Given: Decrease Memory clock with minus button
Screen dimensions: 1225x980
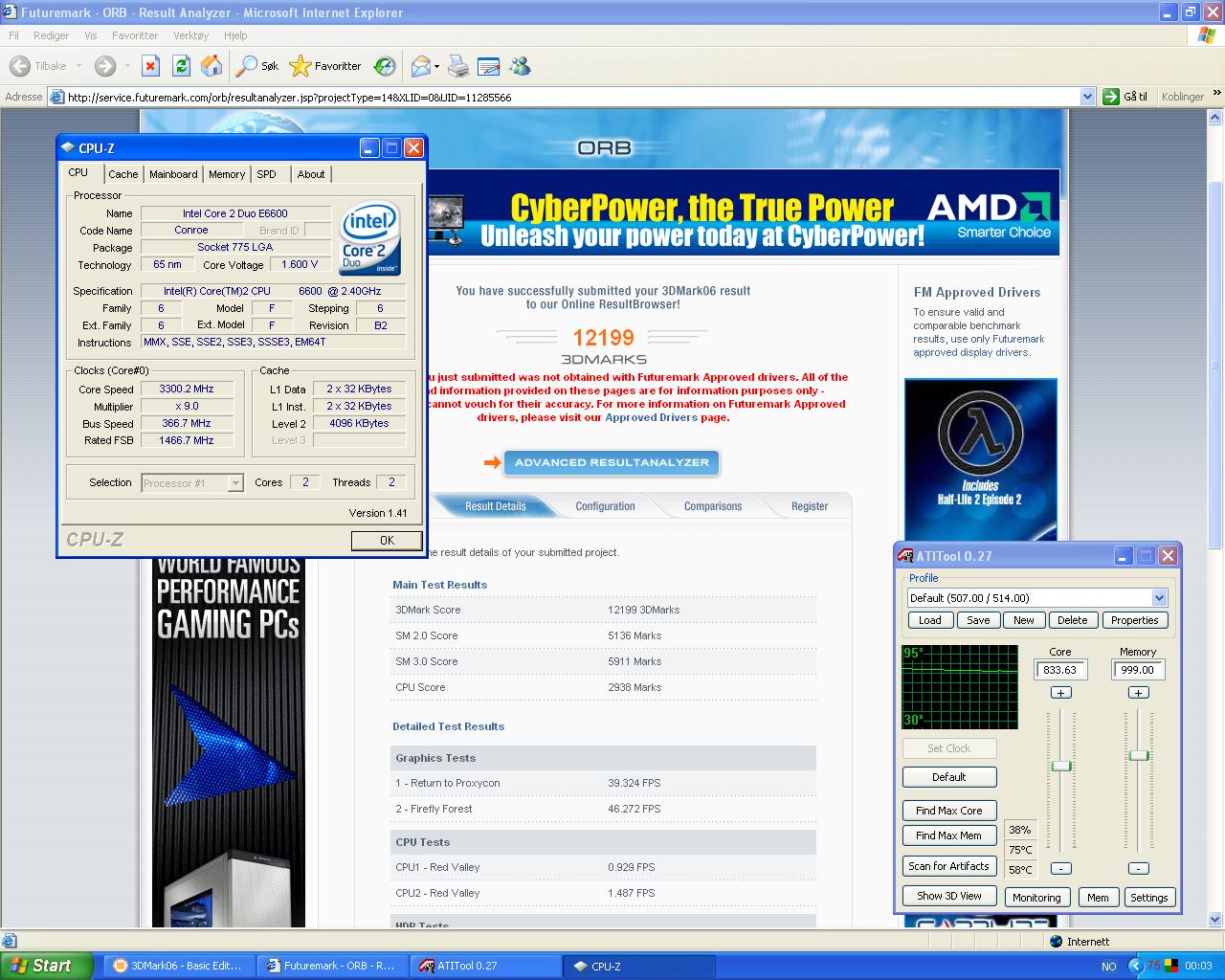Looking at the screenshot, I should point(1138,868).
